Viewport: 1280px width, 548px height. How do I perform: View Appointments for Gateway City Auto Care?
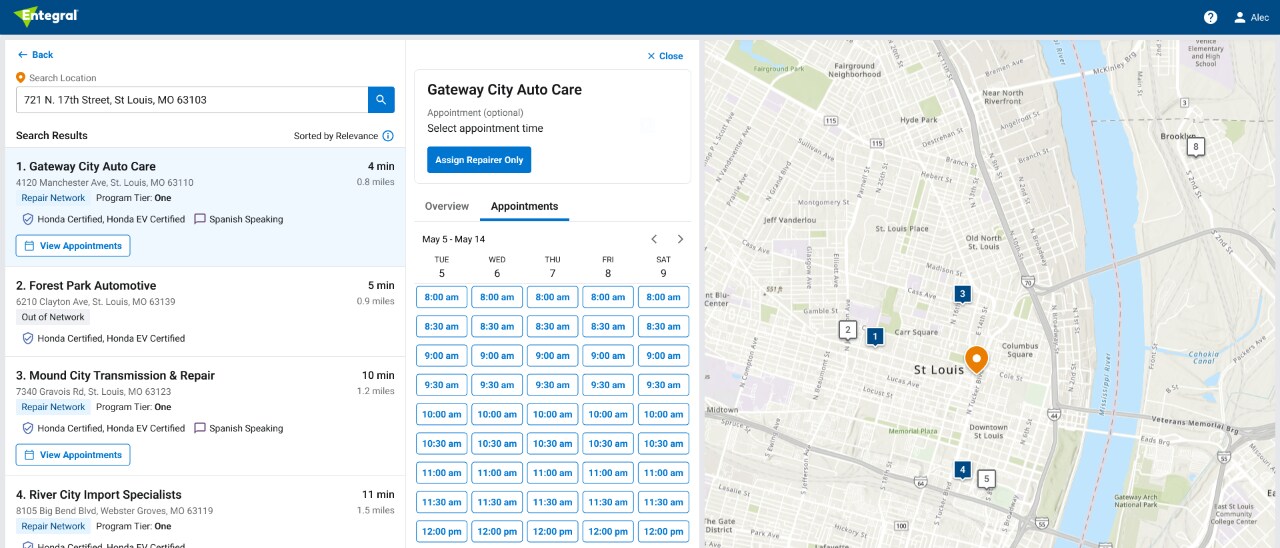73,246
